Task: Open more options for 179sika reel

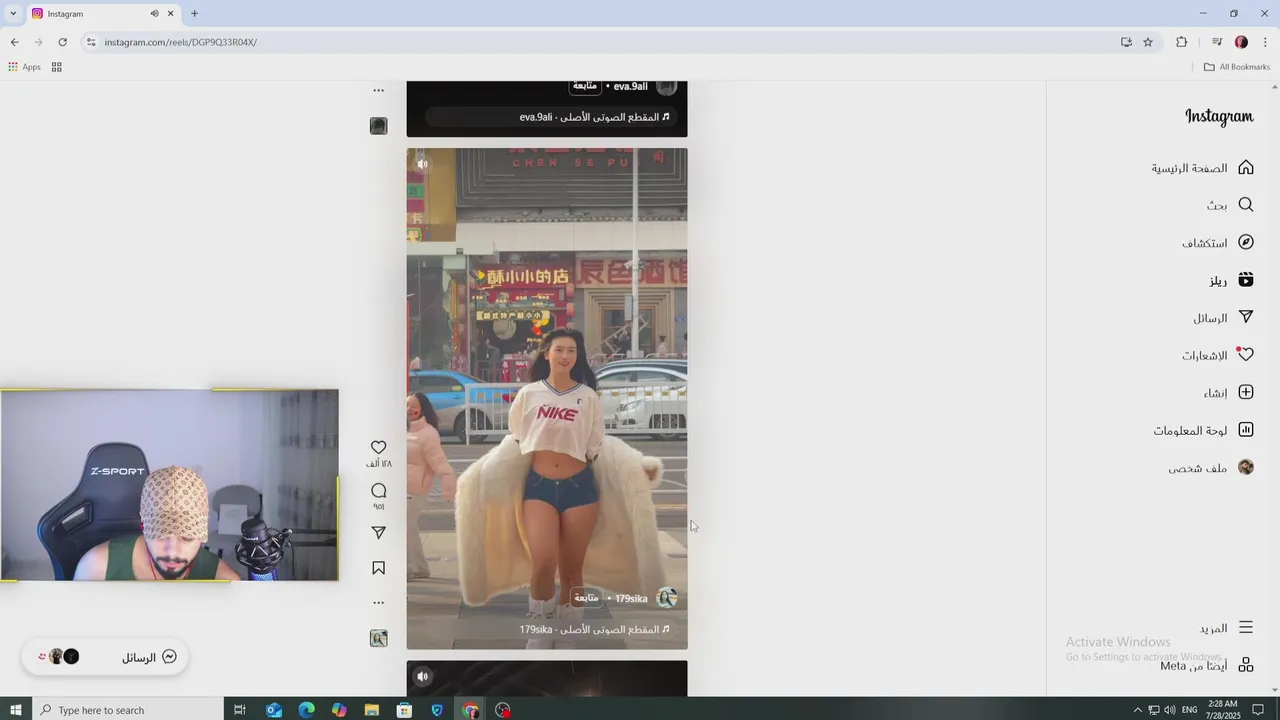Action: 378,603
